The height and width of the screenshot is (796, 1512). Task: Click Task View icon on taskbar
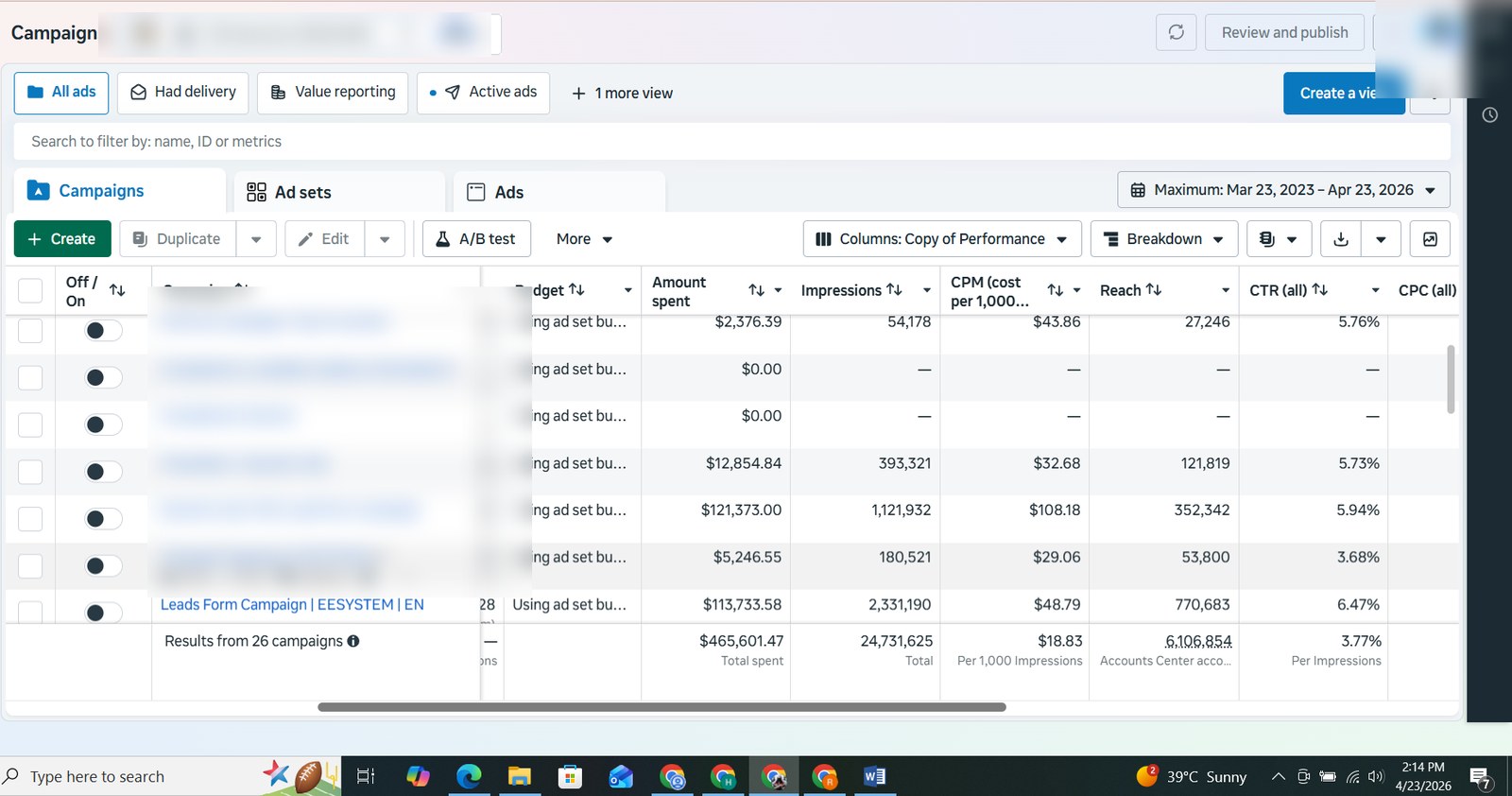pyautogui.click(x=366, y=776)
